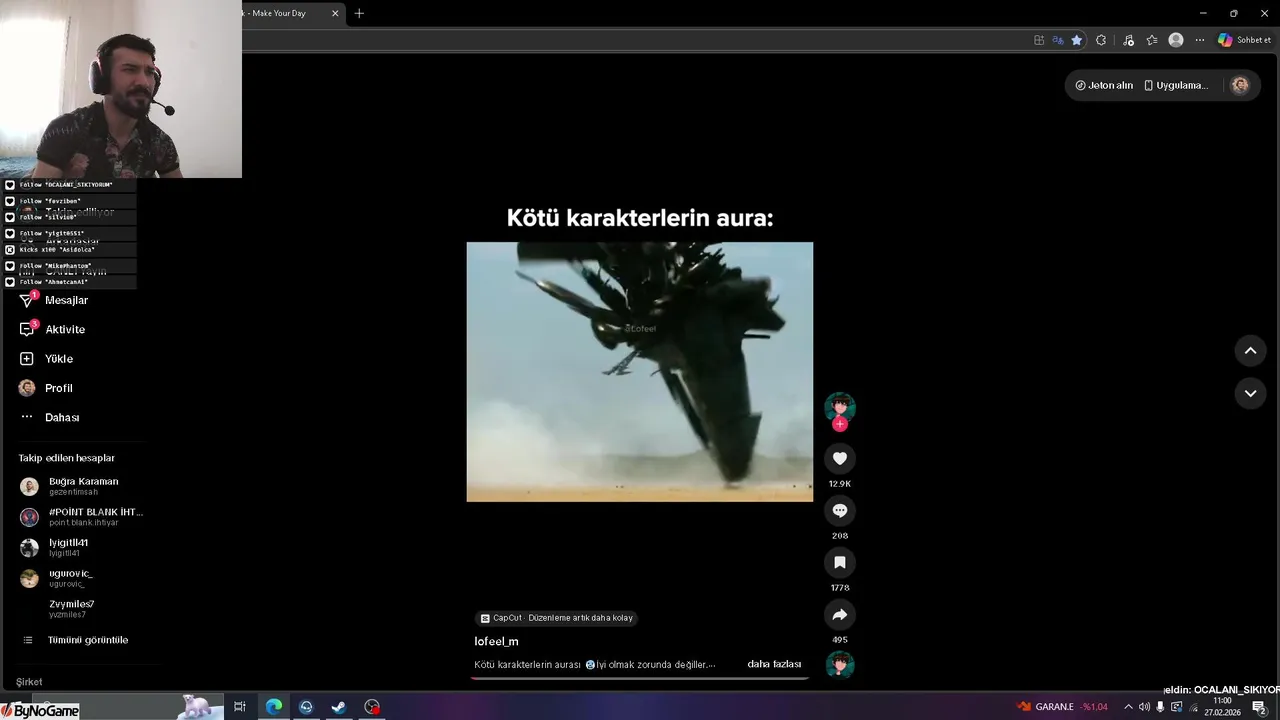
Task: Click the Microsoft Edge taskbar icon
Action: point(273,707)
